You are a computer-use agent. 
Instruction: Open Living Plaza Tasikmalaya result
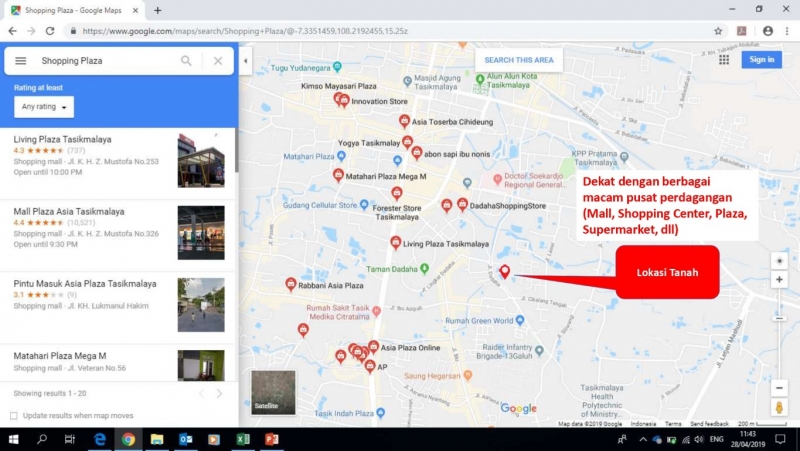pyautogui.click(x=118, y=161)
